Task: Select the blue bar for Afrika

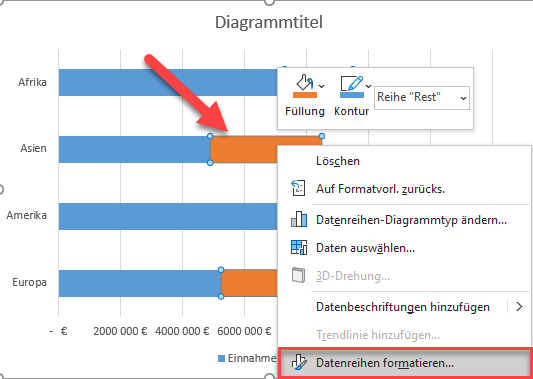Action: coord(168,83)
